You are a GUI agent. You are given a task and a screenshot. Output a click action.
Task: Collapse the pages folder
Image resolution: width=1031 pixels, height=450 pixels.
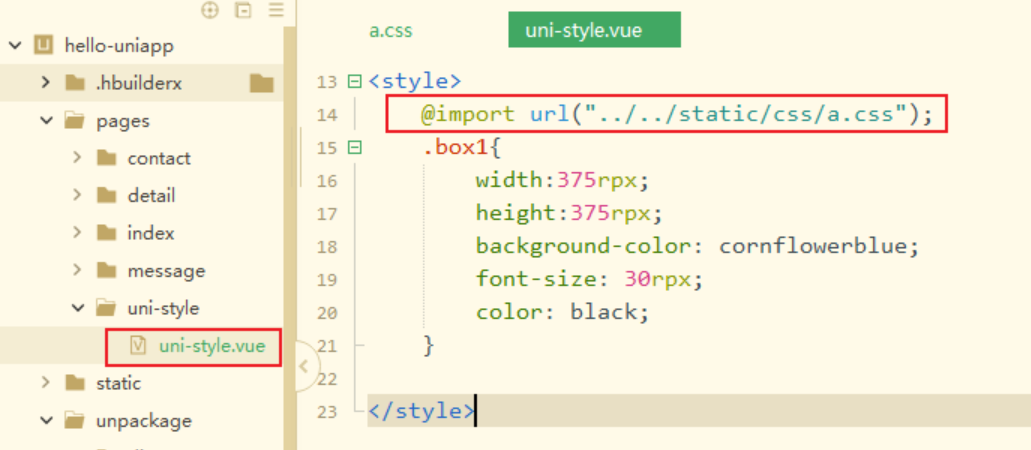point(46,121)
